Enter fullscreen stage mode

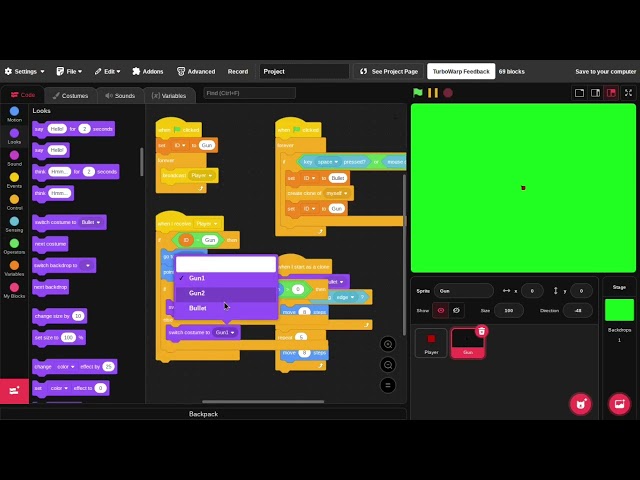tap(629, 93)
